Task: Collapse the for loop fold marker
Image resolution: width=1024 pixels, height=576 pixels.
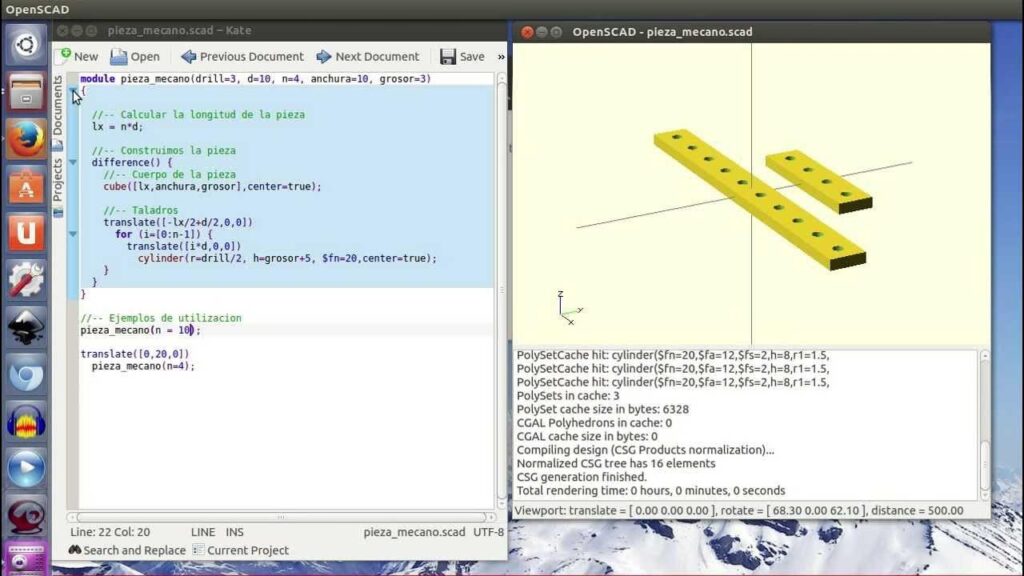Action: 72,234
